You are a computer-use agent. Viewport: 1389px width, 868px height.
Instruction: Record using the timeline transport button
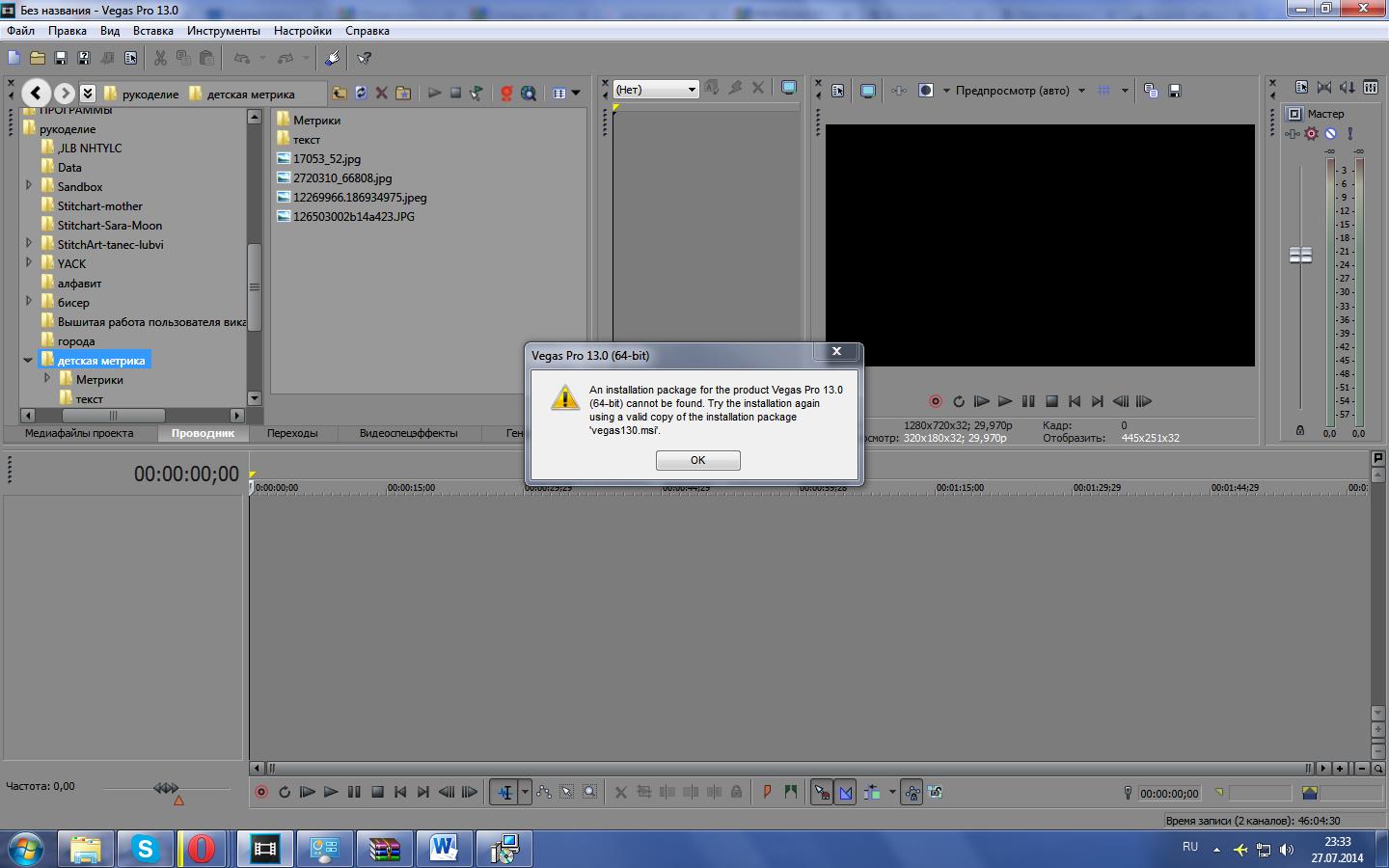click(260, 793)
